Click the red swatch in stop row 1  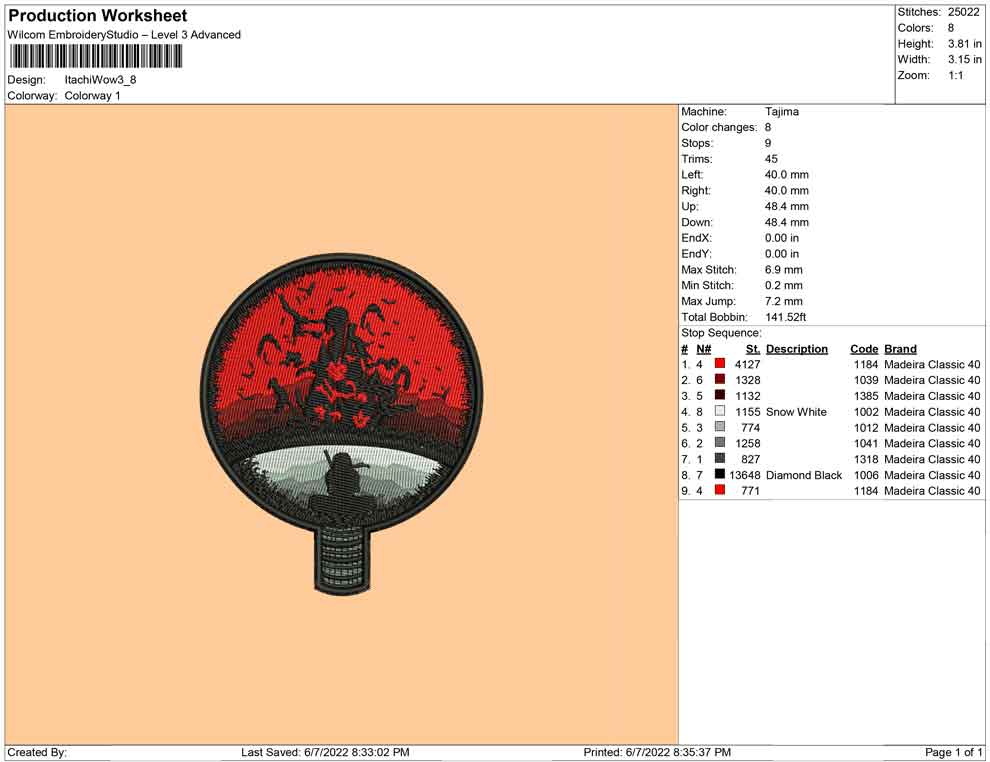click(720, 364)
